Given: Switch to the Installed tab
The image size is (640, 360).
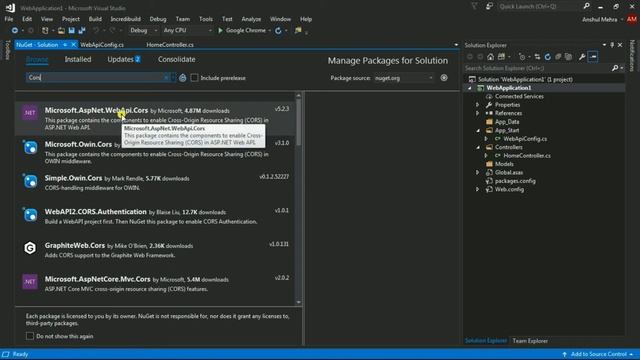Looking at the screenshot, I should [78, 60].
